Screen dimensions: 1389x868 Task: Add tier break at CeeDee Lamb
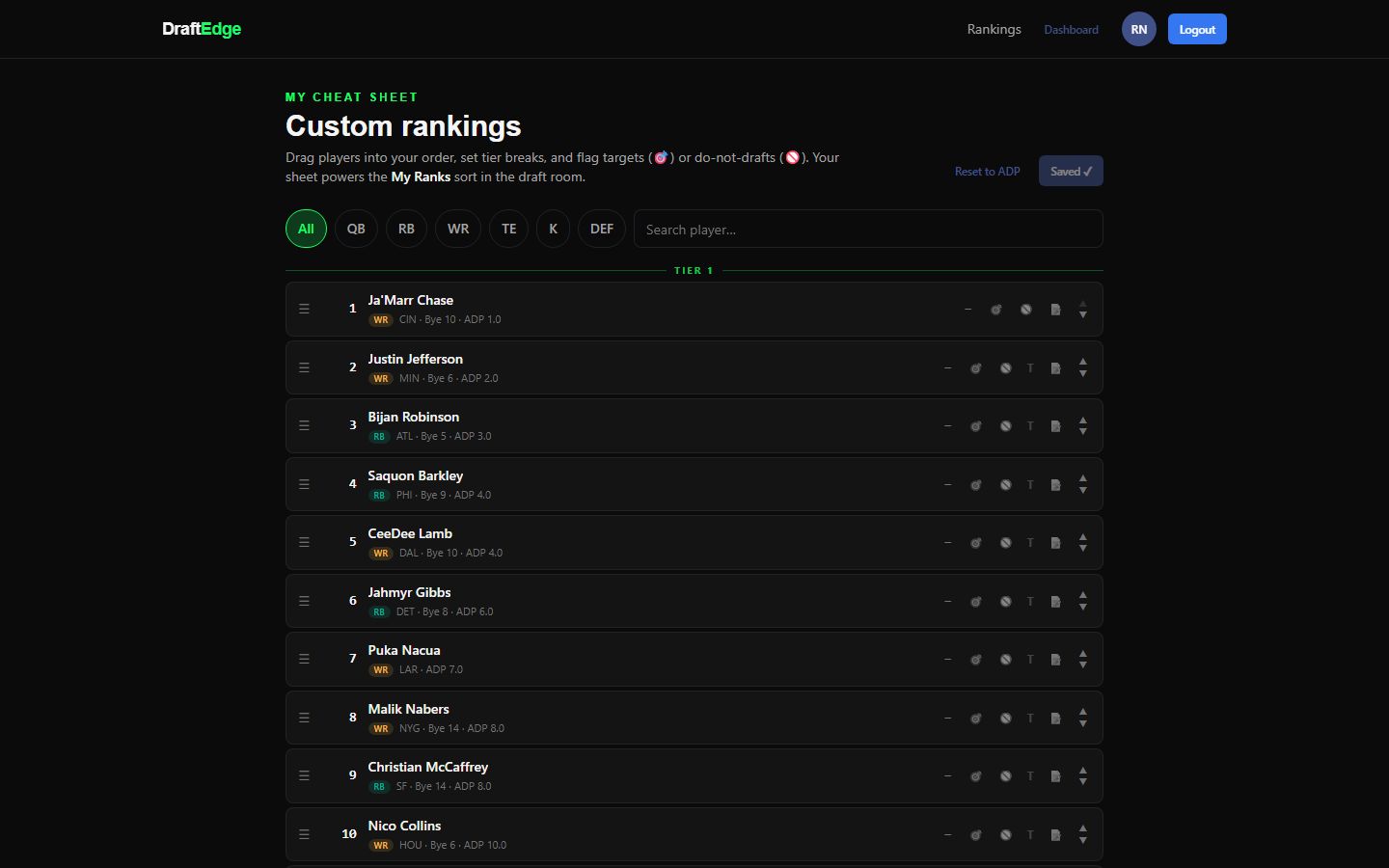coord(1030,543)
